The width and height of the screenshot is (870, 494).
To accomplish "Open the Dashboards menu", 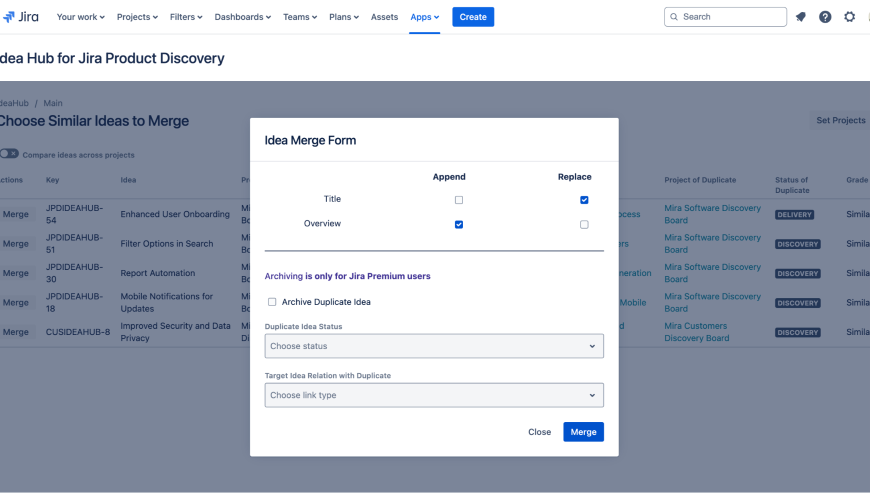I will pos(243,17).
